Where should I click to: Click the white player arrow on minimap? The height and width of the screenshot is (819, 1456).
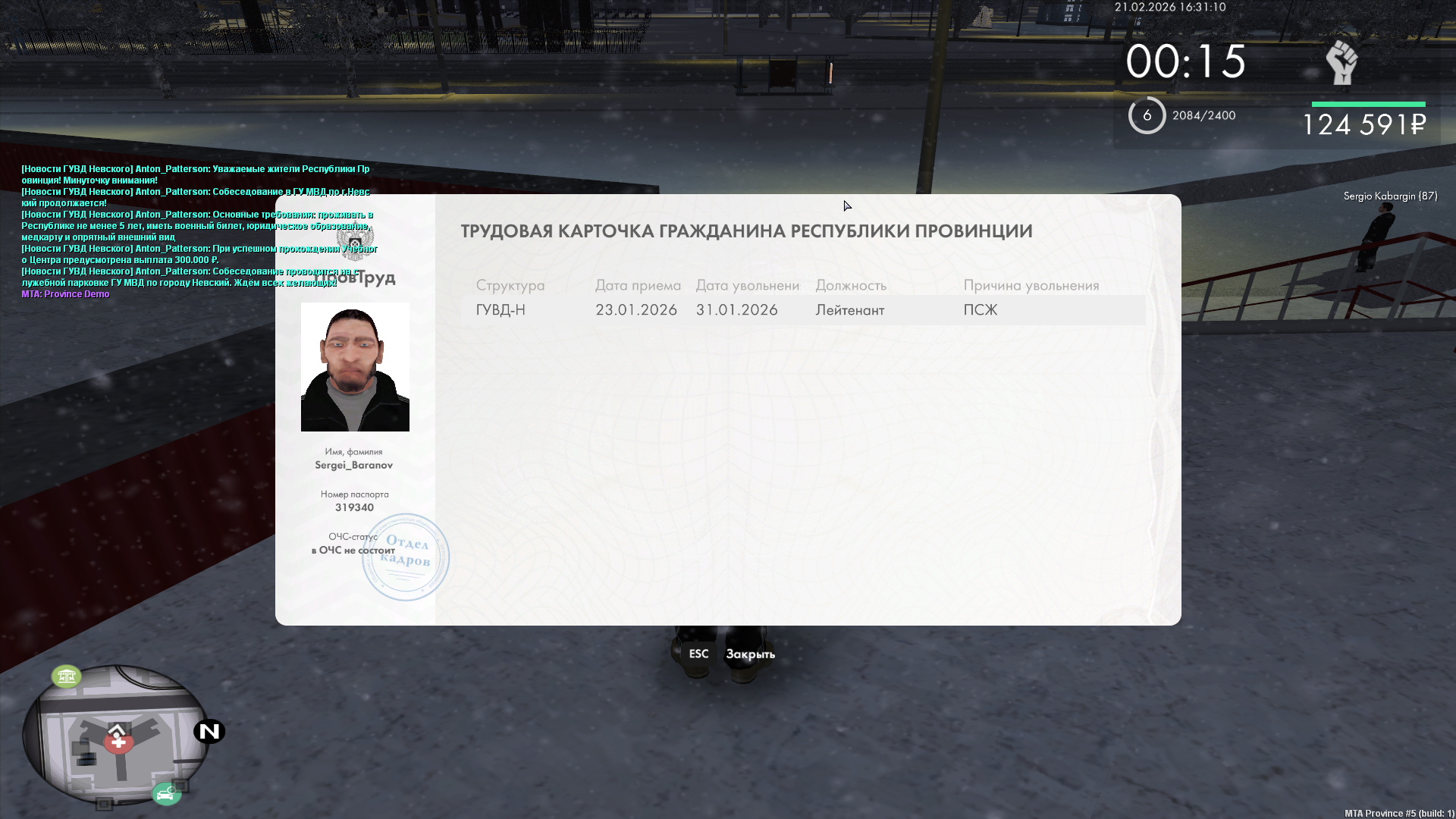tap(117, 730)
